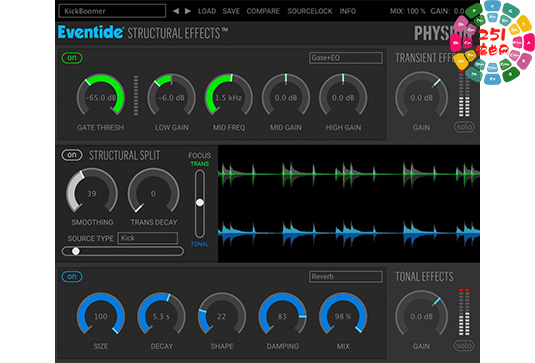The height and width of the screenshot is (363, 535).
Task: Click the KickBoomer preset name field
Action: 112,11
